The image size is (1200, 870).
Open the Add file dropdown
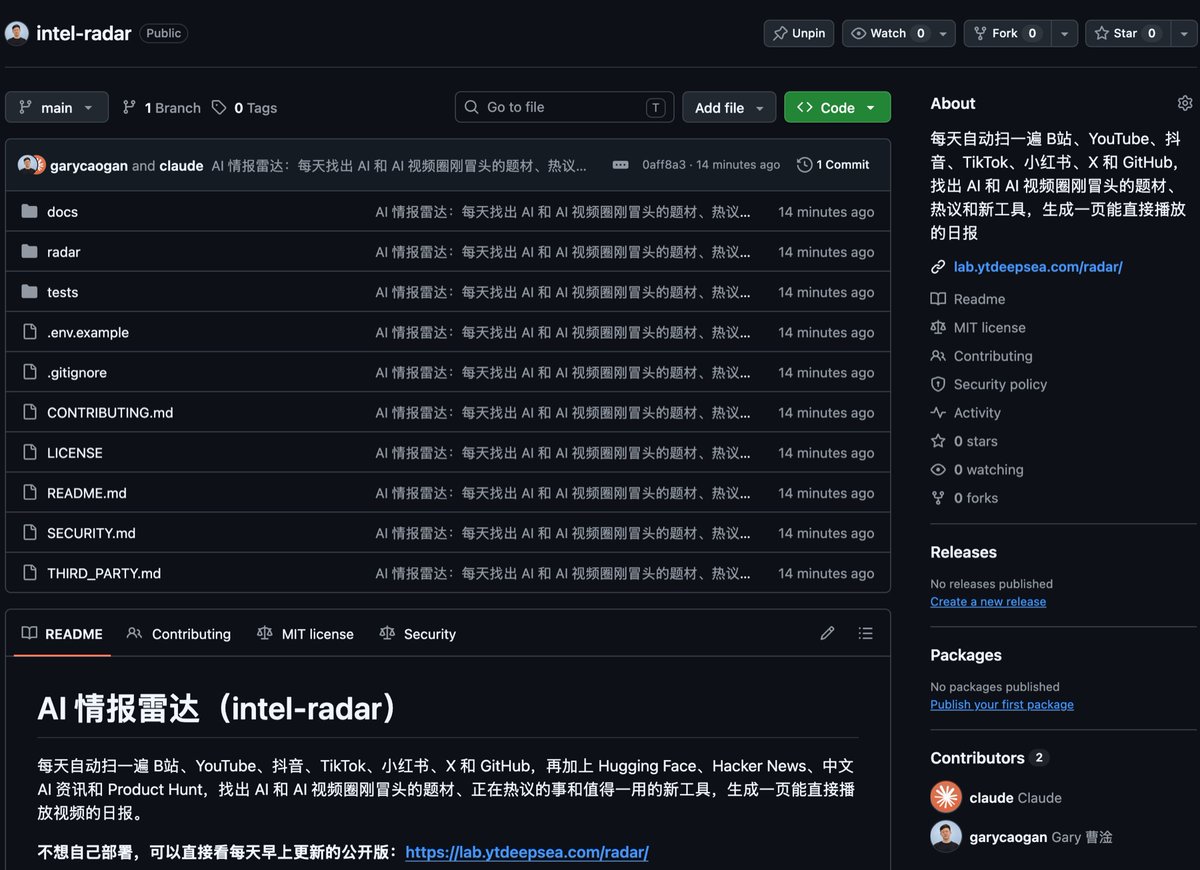(729, 107)
